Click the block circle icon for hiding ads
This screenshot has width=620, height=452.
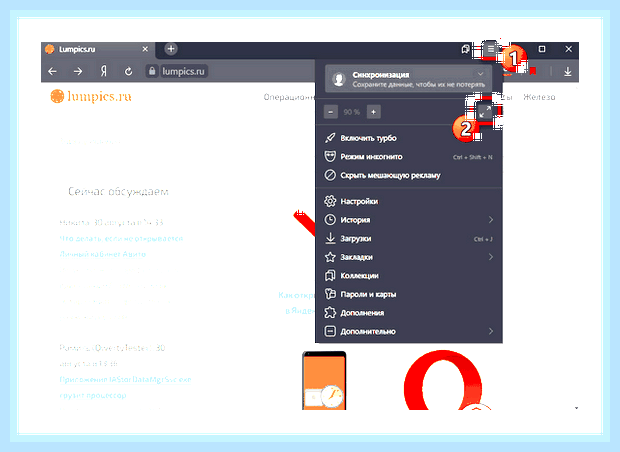pyautogui.click(x=330, y=175)
